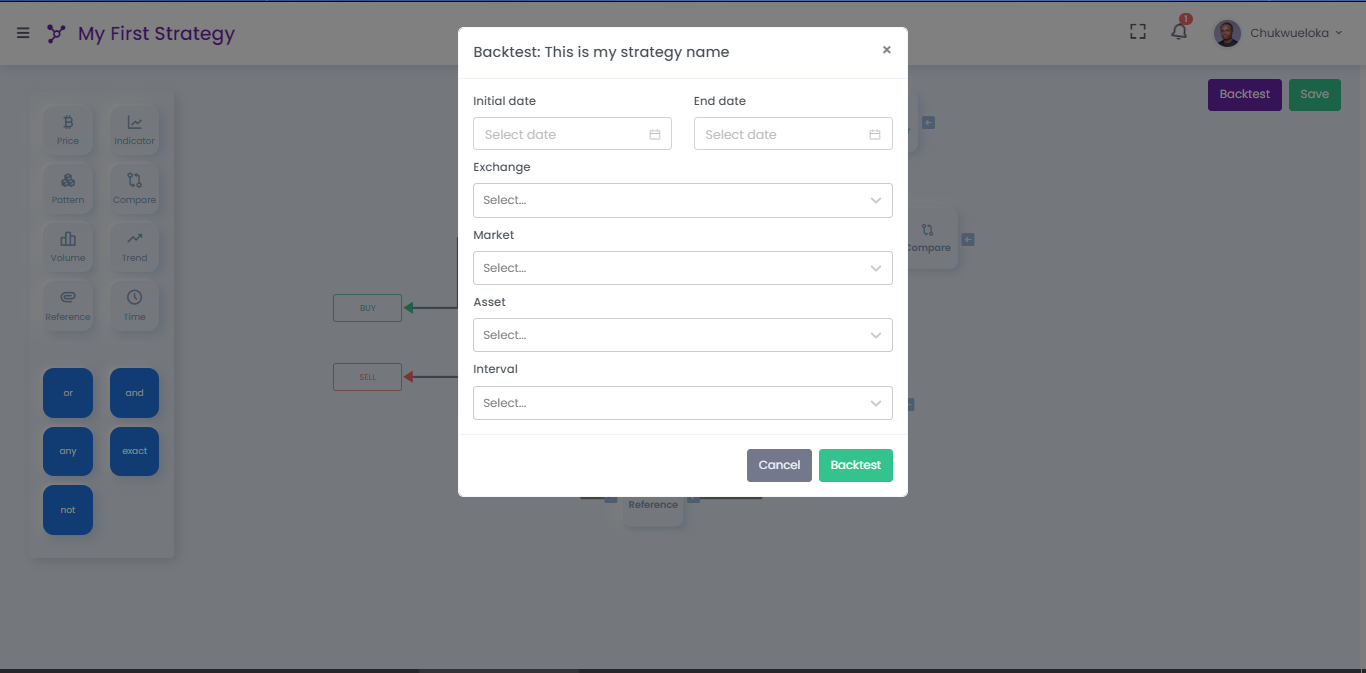
Task: Click the purple Backtest button in the header
Action: click(x=1244, y=94)
